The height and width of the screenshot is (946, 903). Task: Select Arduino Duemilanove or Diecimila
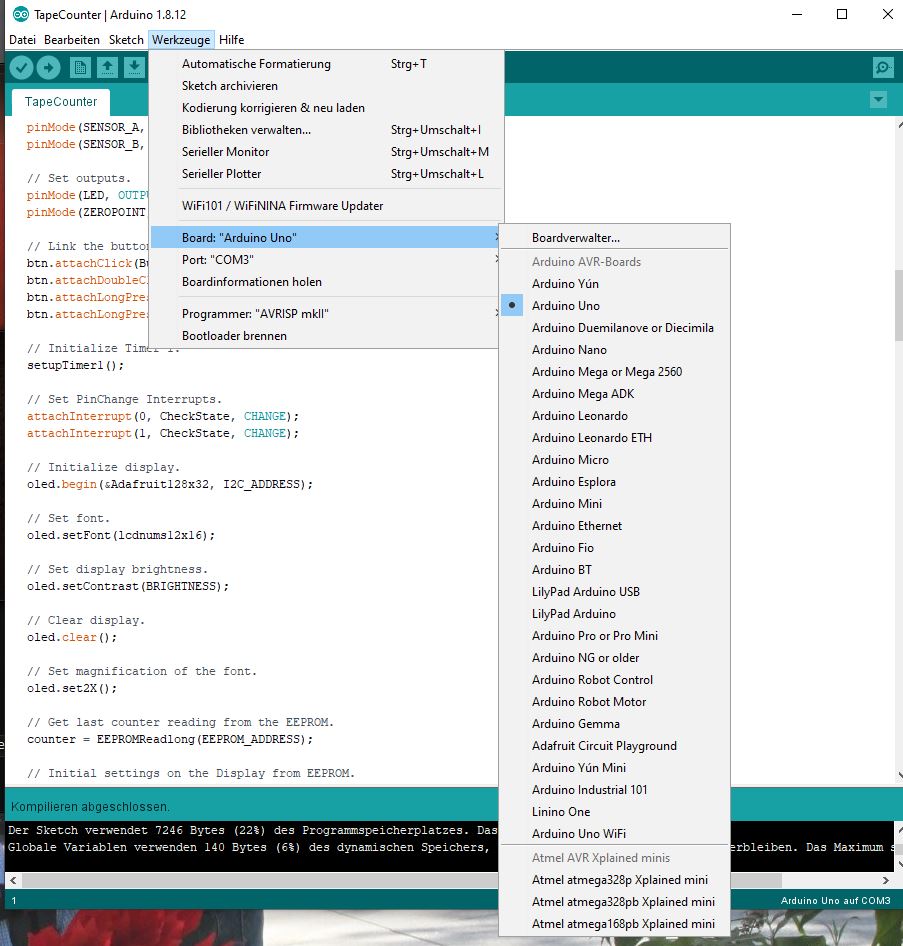(615, 328)
